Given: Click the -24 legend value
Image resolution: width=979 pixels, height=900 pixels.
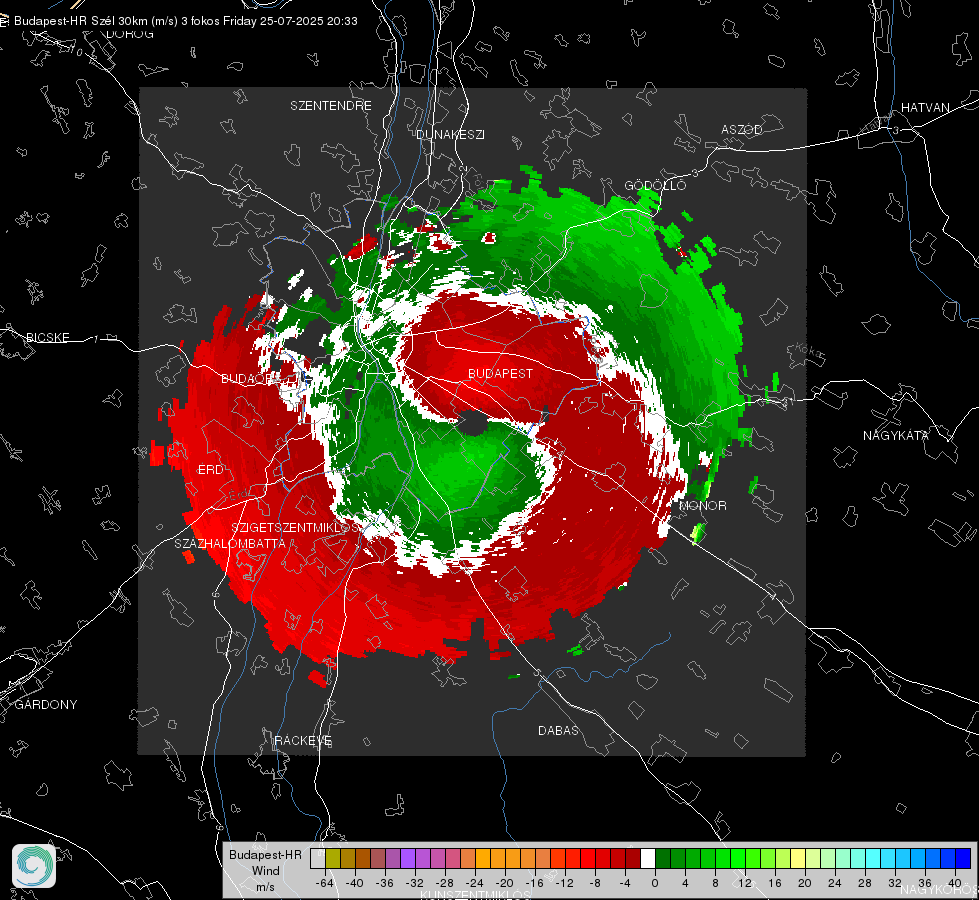Looking at the screenshot, I should pos(475,883).
